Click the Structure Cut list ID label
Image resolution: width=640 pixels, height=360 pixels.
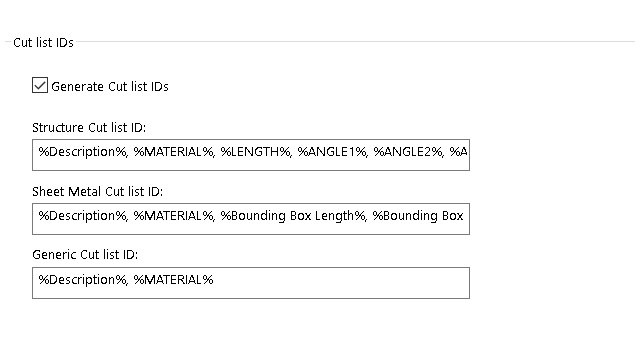click(89, 128)
